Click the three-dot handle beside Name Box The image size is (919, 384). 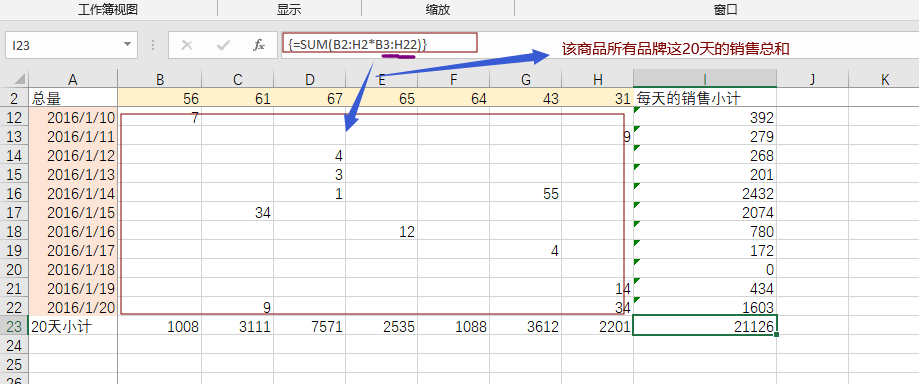point(153,45)
